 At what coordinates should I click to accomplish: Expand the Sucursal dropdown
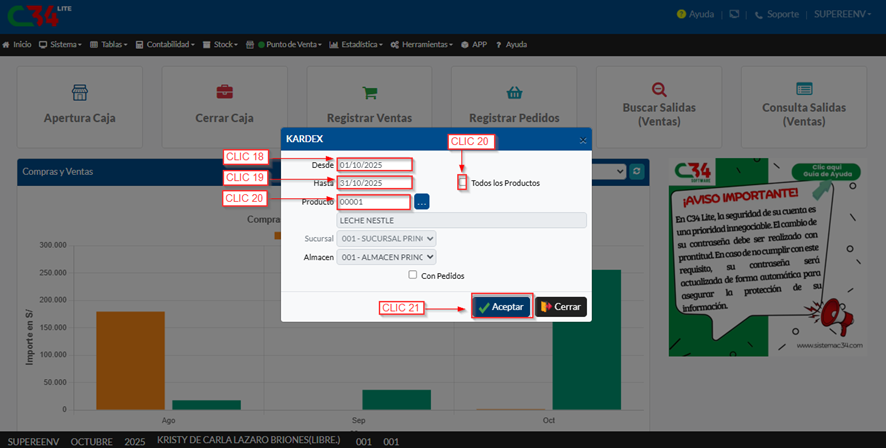point(388,239)
